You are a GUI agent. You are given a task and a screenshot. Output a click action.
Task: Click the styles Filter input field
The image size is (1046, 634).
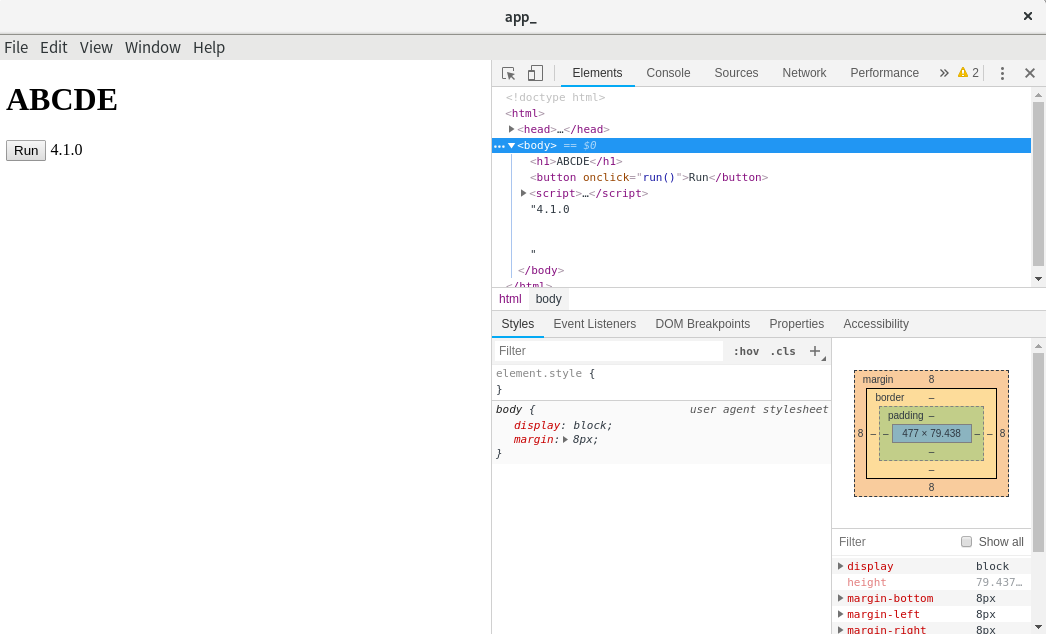(x=608, y=351)
